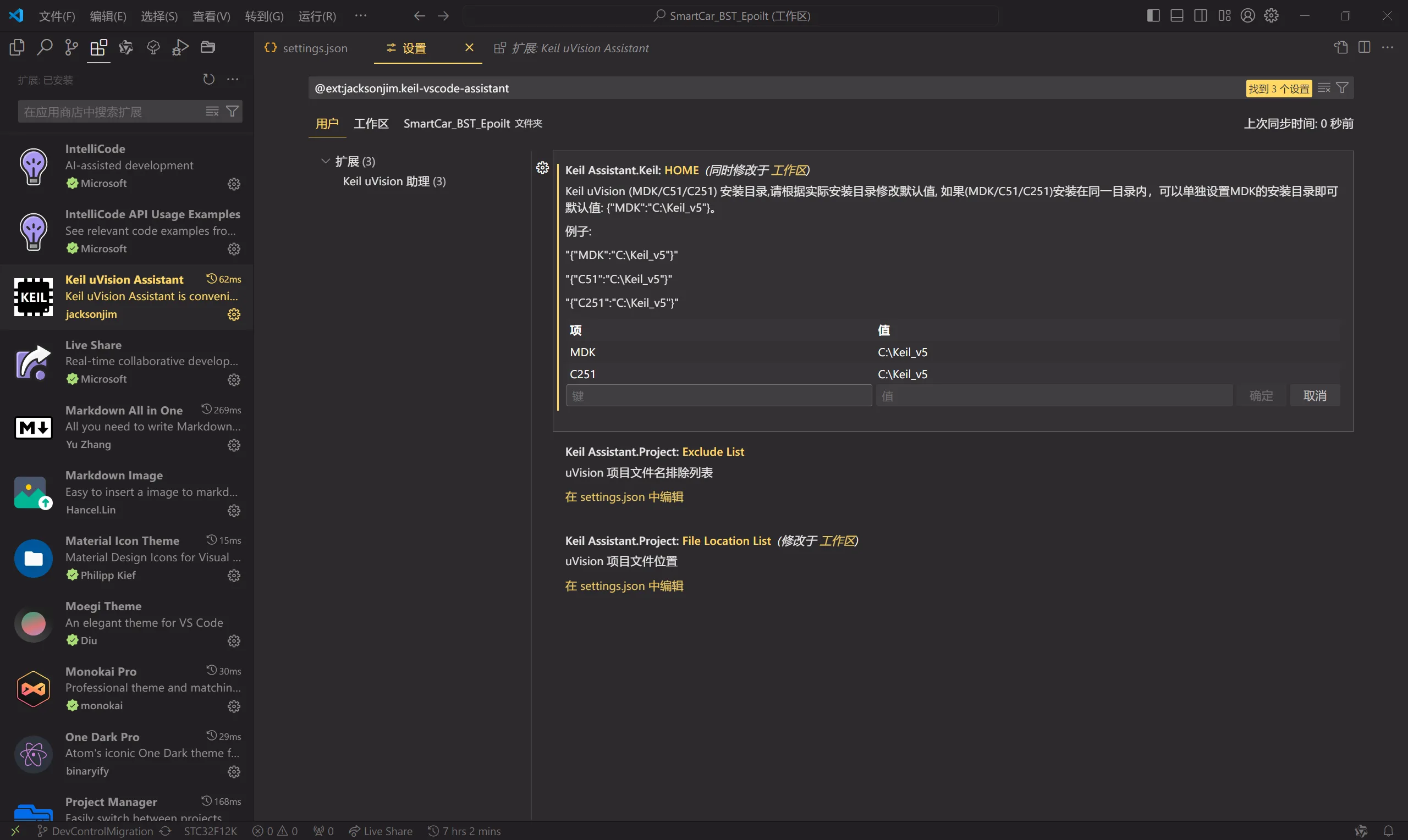The height and width of the screenshot is (840, 1408).
Task: Open Exclude List 在 settings.json 中编辑 link
Action: coord(624,497)
